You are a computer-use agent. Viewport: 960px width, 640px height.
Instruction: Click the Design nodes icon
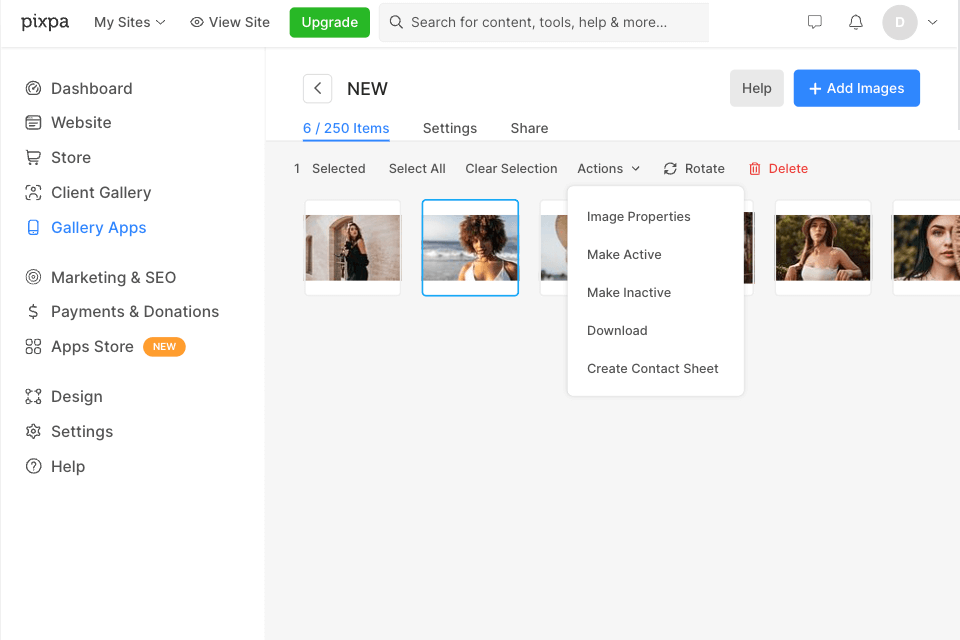[33, 396]
